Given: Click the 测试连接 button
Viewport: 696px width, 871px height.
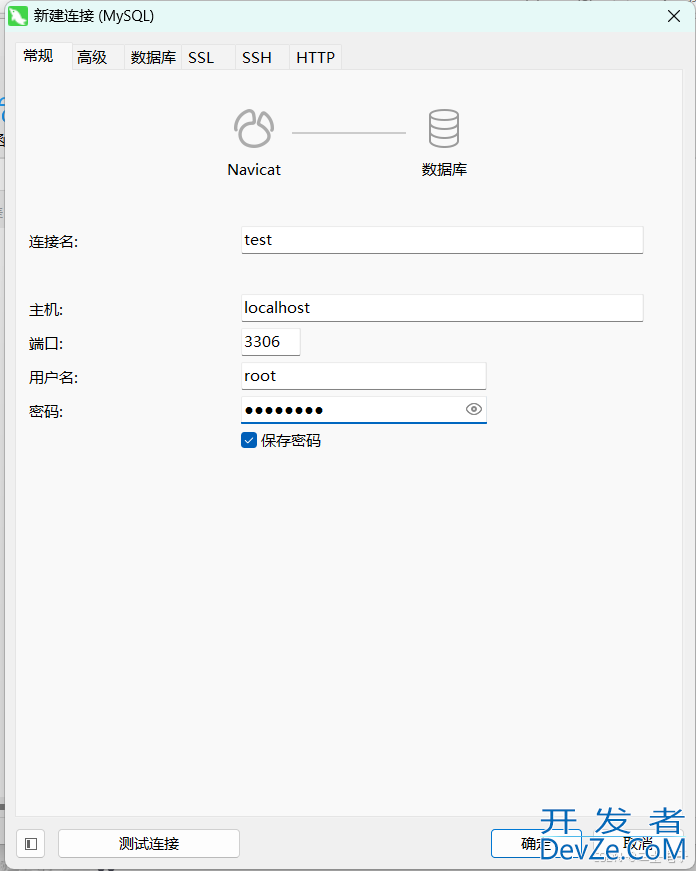Looking at the screenshot, I should (x=149, y=844).
